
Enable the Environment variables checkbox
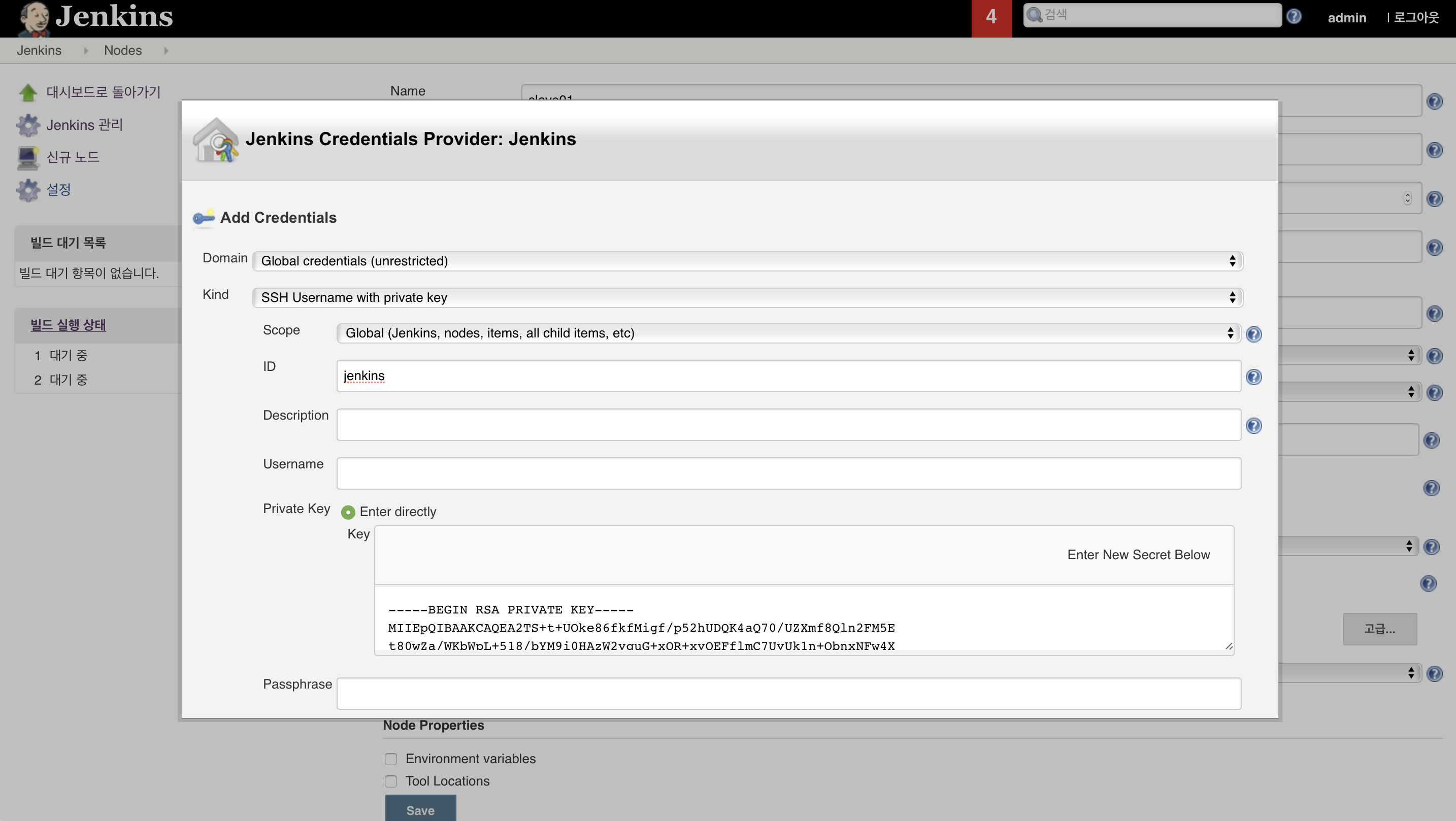click(390, 759)
